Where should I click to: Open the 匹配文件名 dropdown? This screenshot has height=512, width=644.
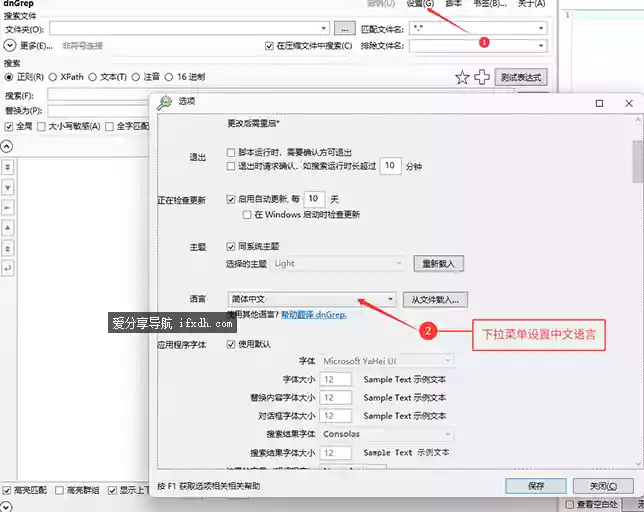(541, 28)
